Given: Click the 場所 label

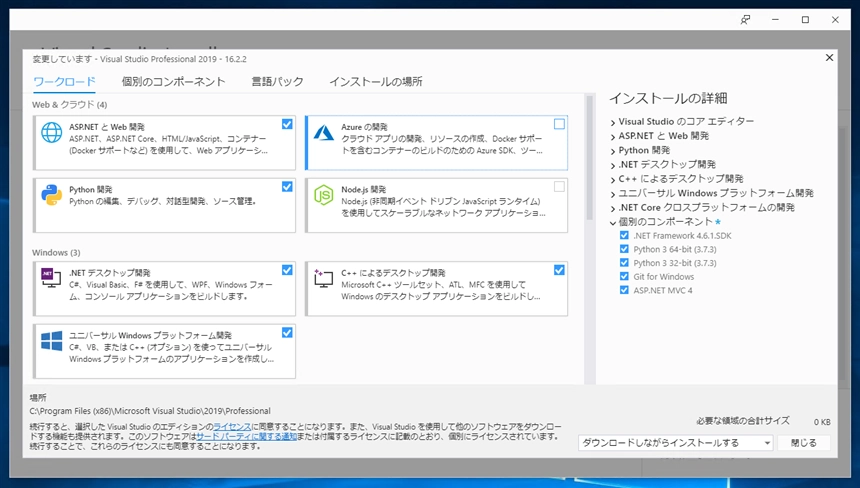Looking at the screenshot, I should [38, 398].
